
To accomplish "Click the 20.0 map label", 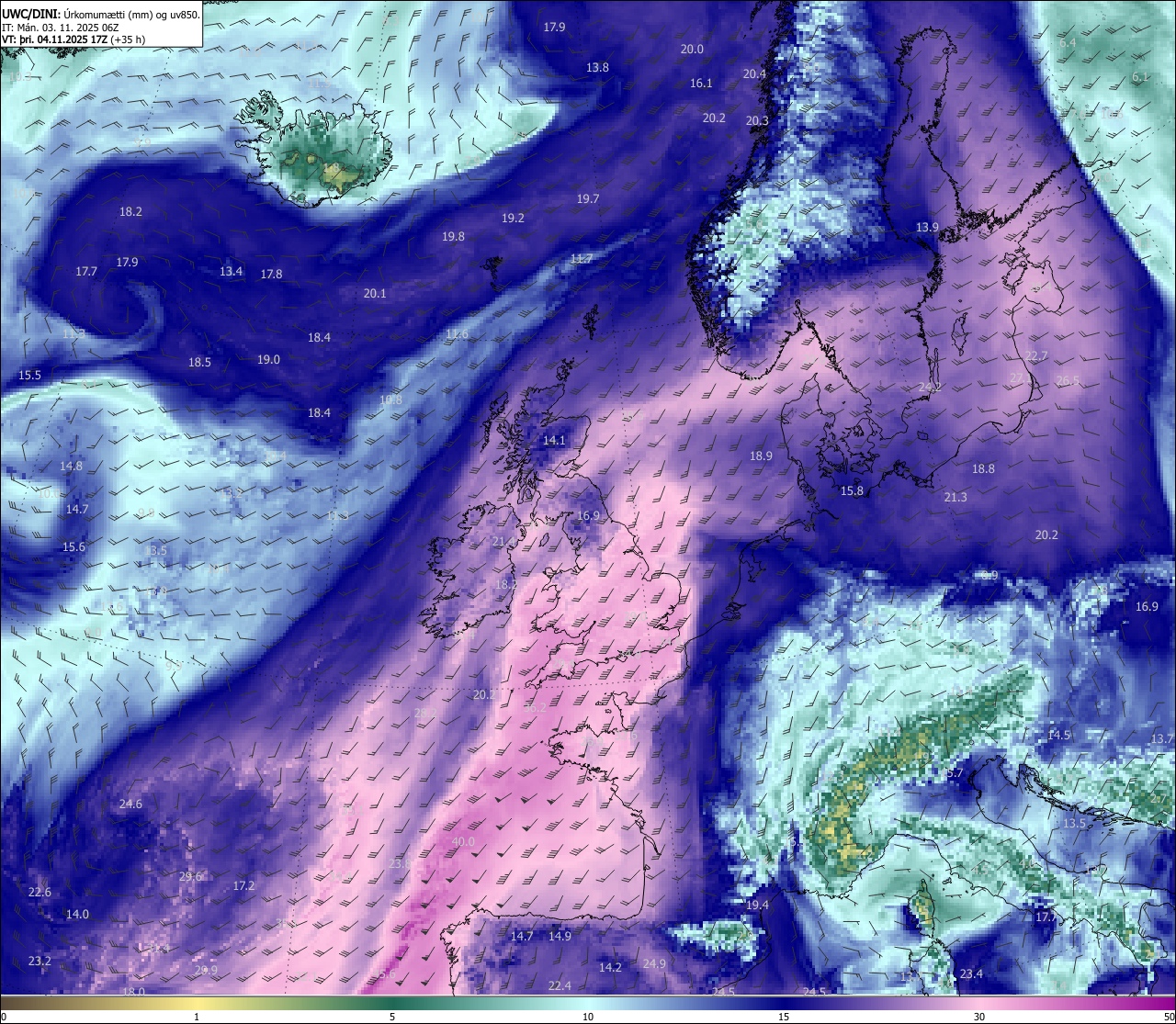I will [692, 50].
